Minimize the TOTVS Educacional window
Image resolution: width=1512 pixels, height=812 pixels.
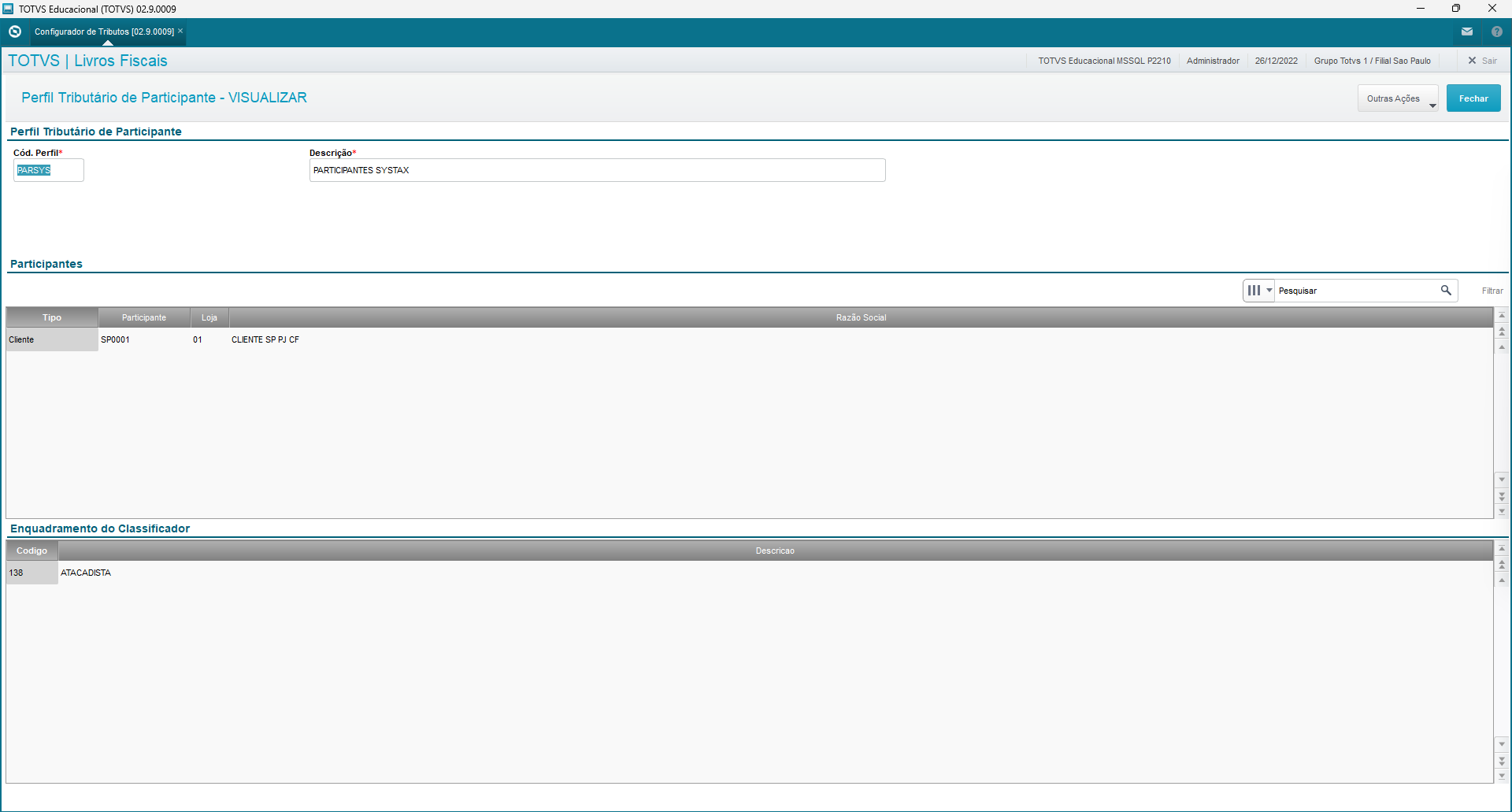point(1421,9)
